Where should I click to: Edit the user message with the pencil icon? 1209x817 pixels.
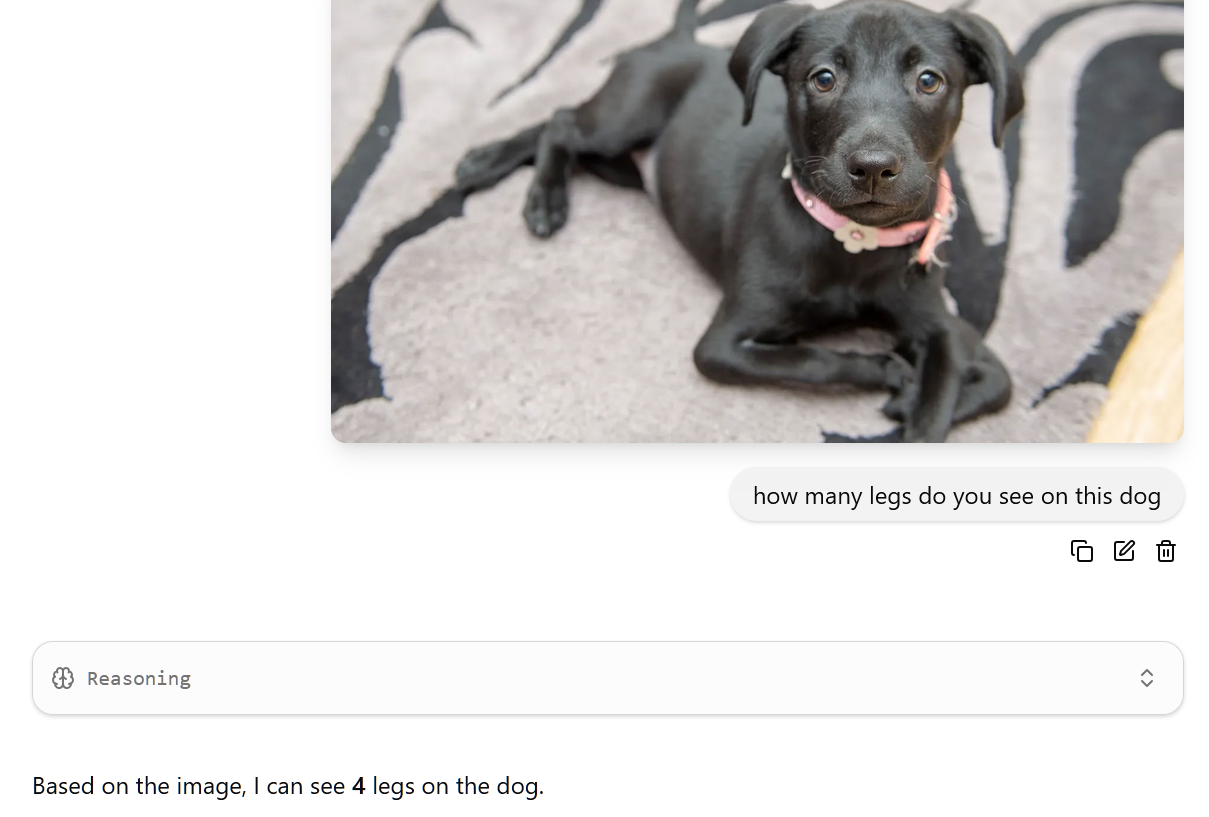1124,551
